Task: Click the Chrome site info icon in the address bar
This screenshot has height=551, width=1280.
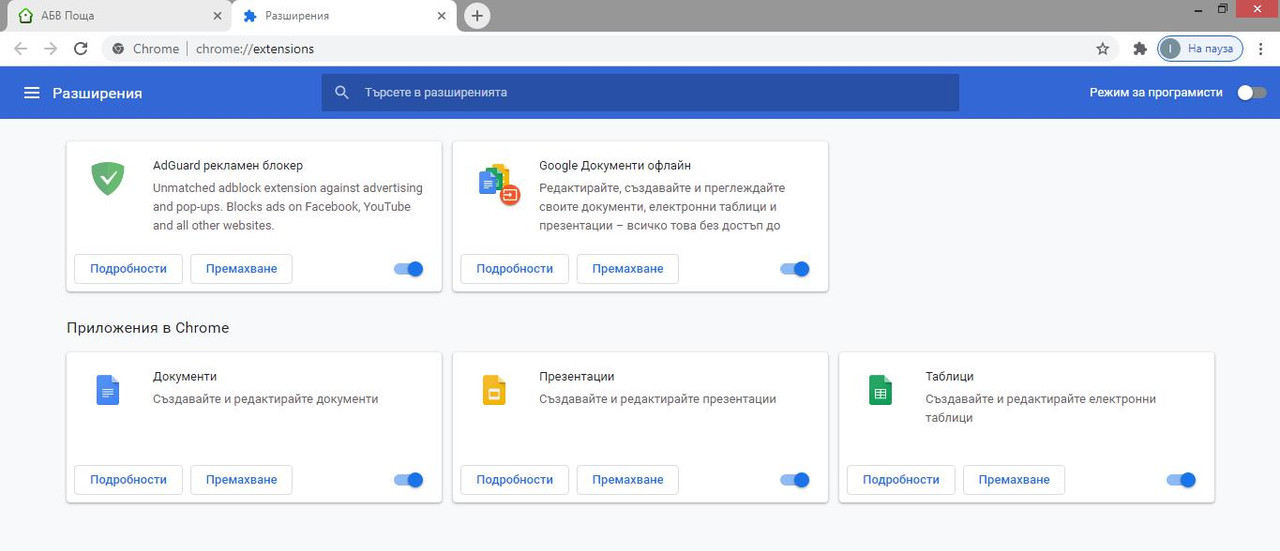Action: tap(119, 48)
